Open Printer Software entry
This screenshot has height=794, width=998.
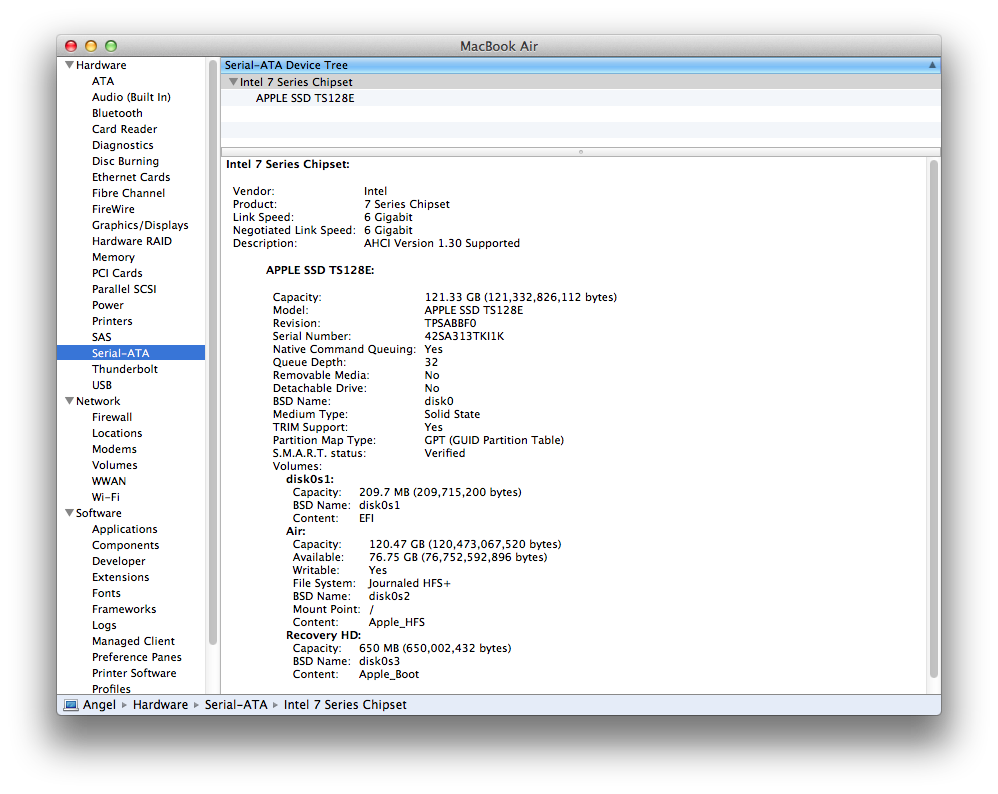[x=134, y=673]
